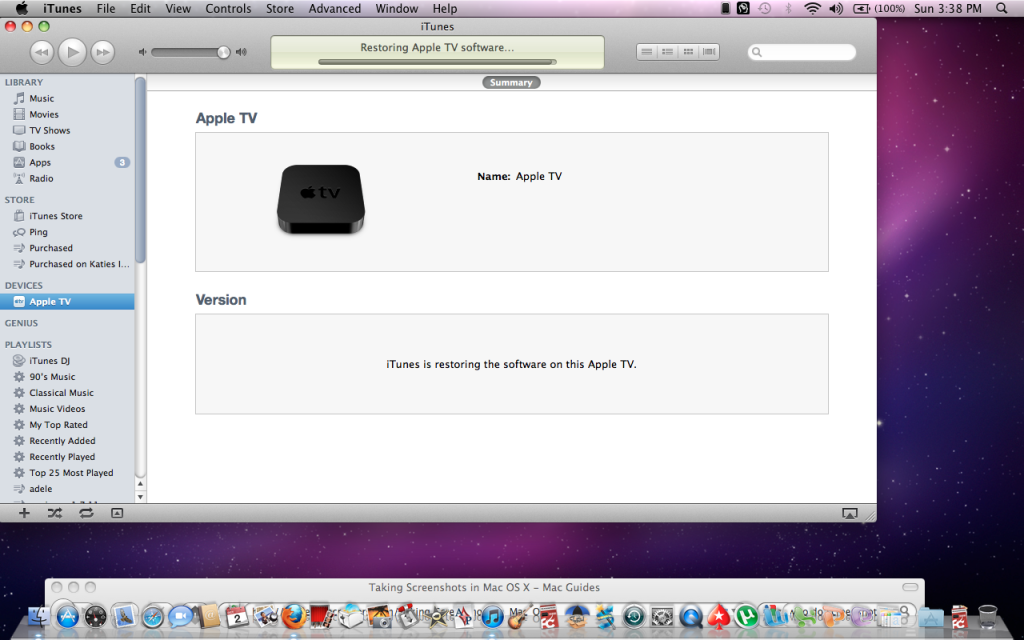
Task: Open the Apple menu
Action: pyautogui.click(x=22, y=8)
